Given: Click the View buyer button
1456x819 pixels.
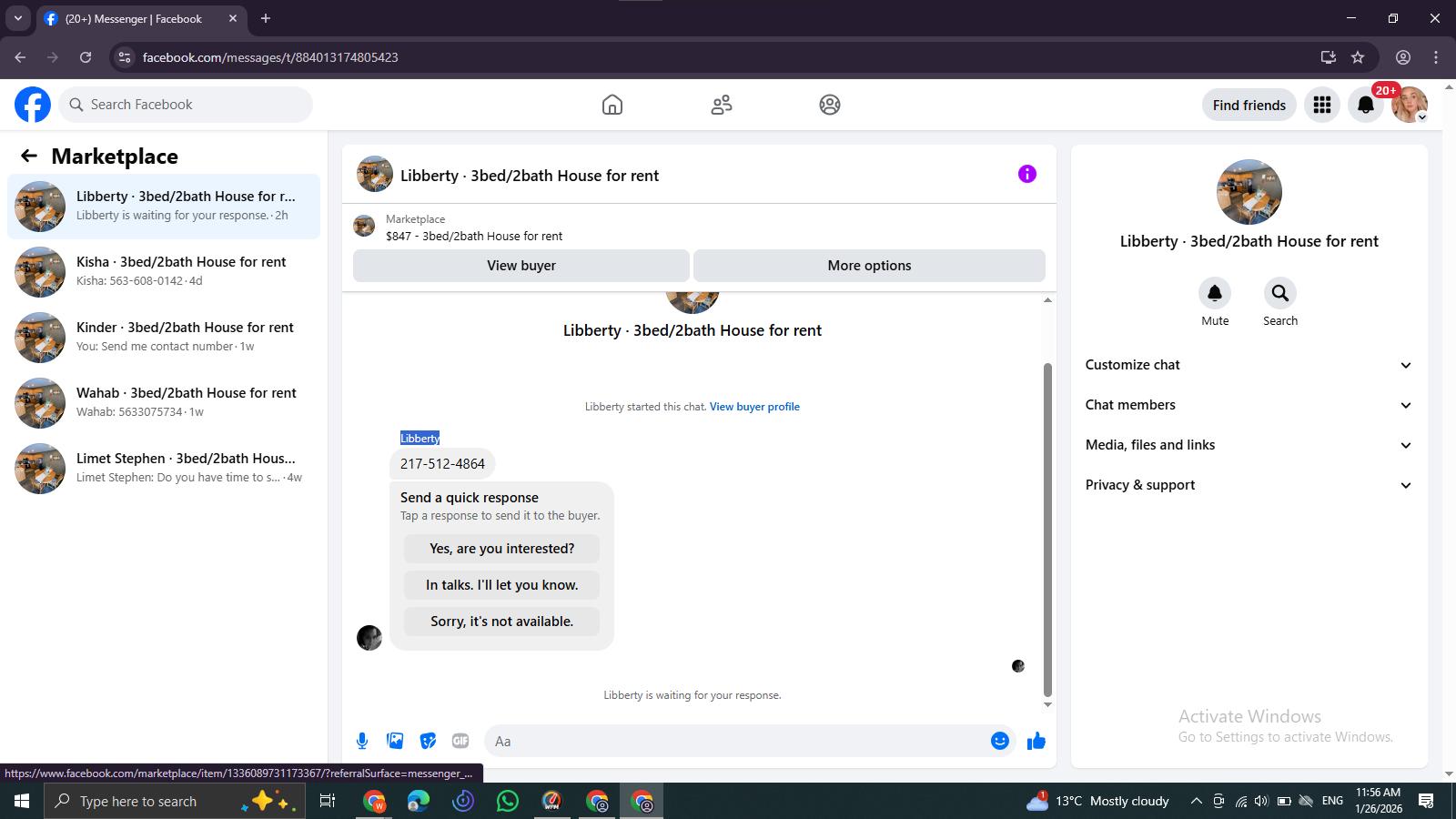Looking at the screenshot, I should click(x=521, y=266).
